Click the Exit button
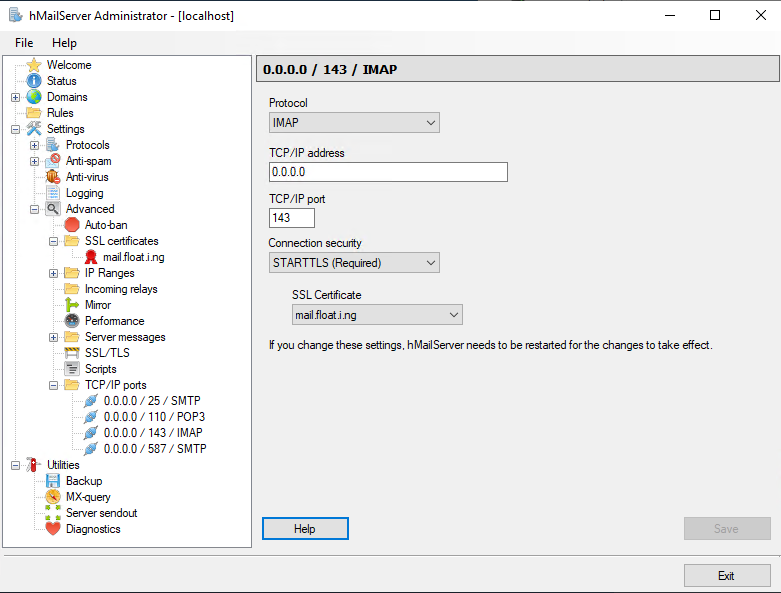 coord(727,576)
